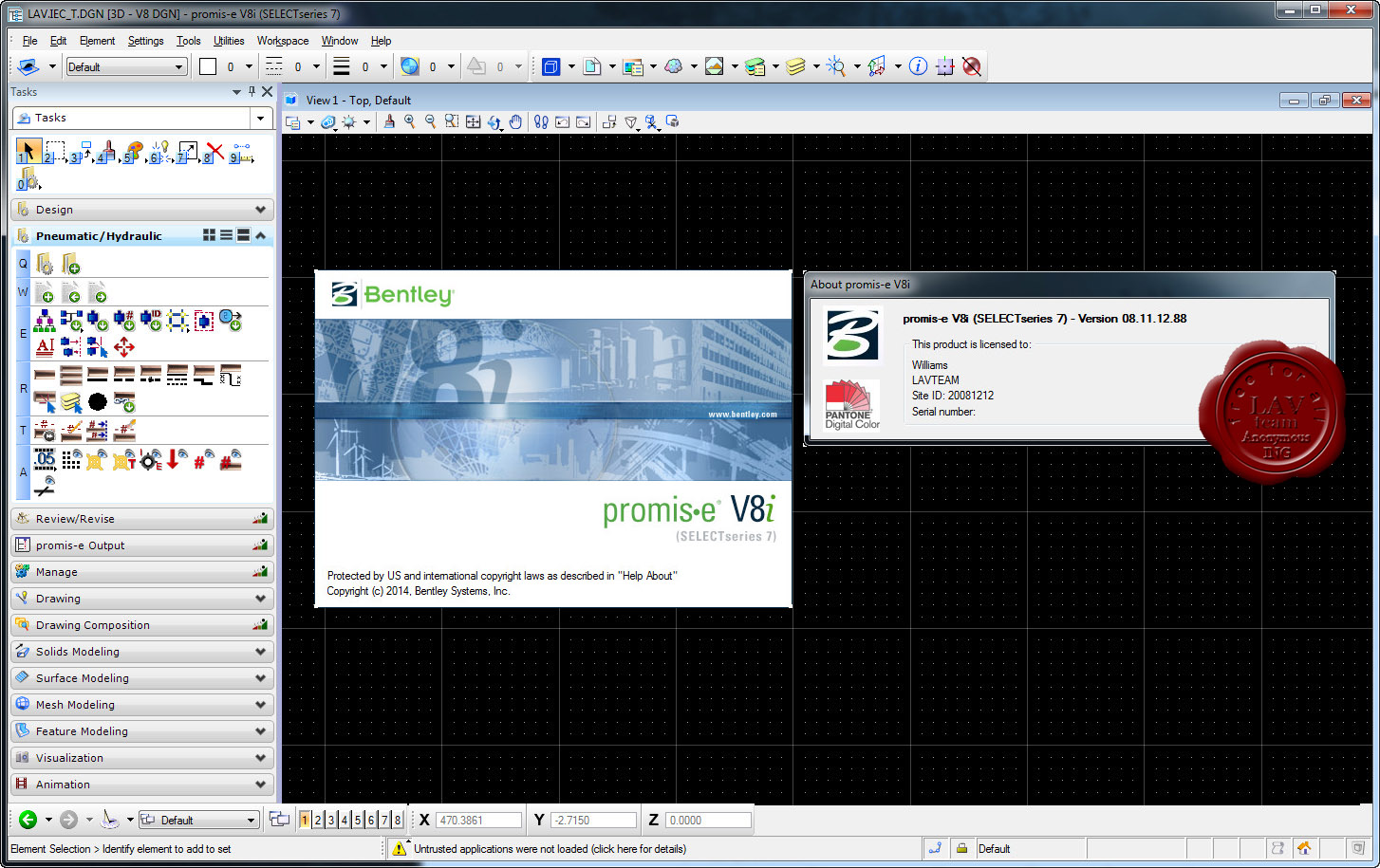This screenshot has width=1380, height=868.
Task: Open the Review/Revise task group
Action: pos(143,519)
